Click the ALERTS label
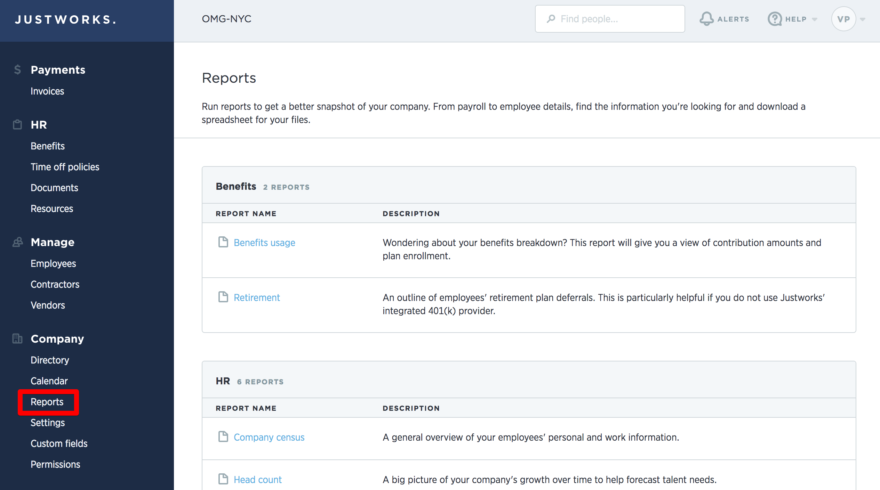880x490 pixels. pyautogui.click(x=733, y=19)
